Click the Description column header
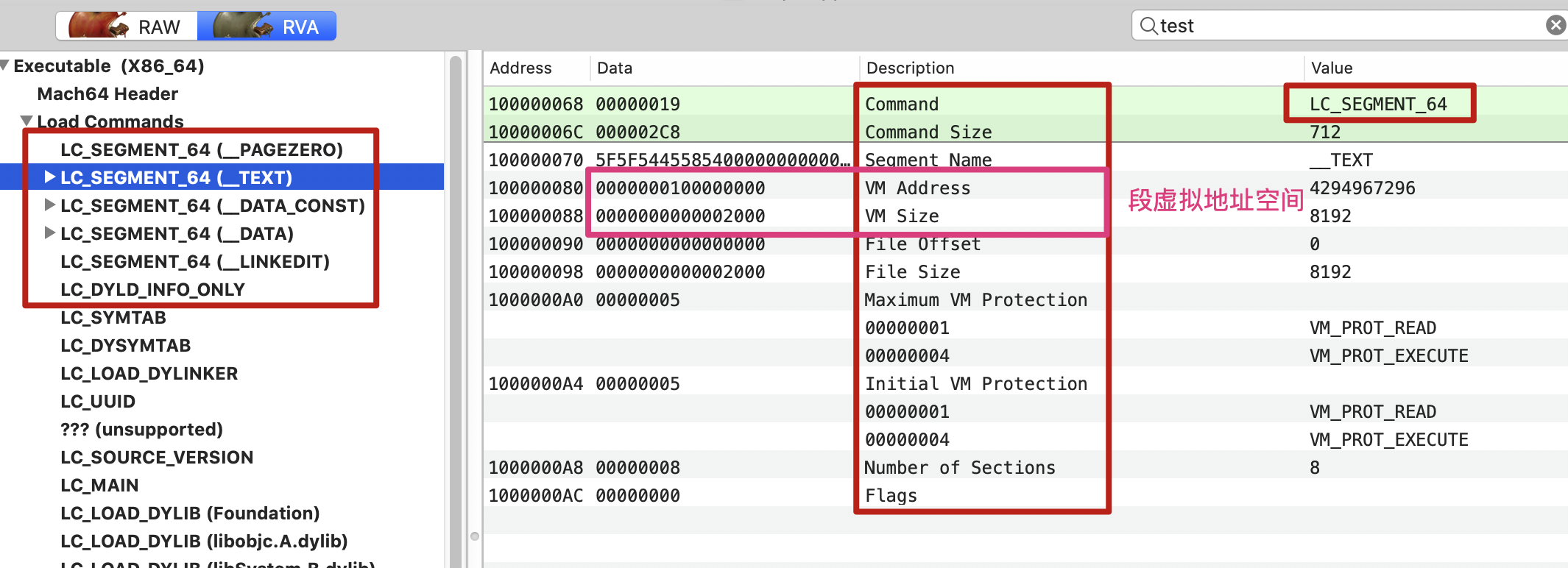This screenshot has height=568, width=1568. (910, 68)
